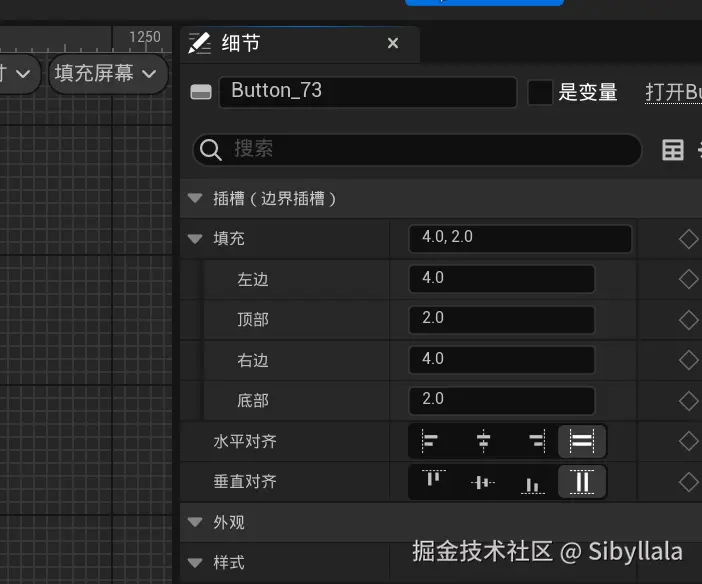Select the 细节 details tab
This screenshot has width=702, height=584.
pyautogui.click(x=300, y=44)
